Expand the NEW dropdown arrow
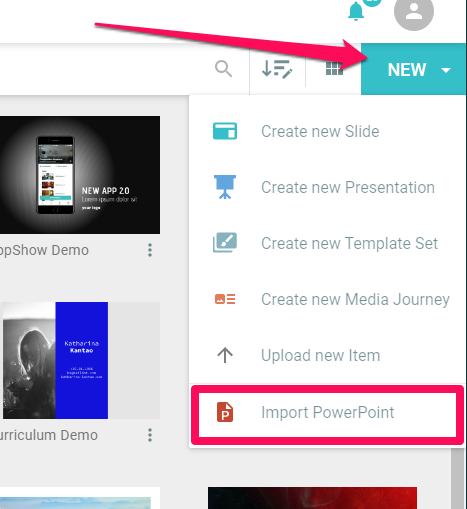Screen dimensions: 467x509 (x=446, y=70)
